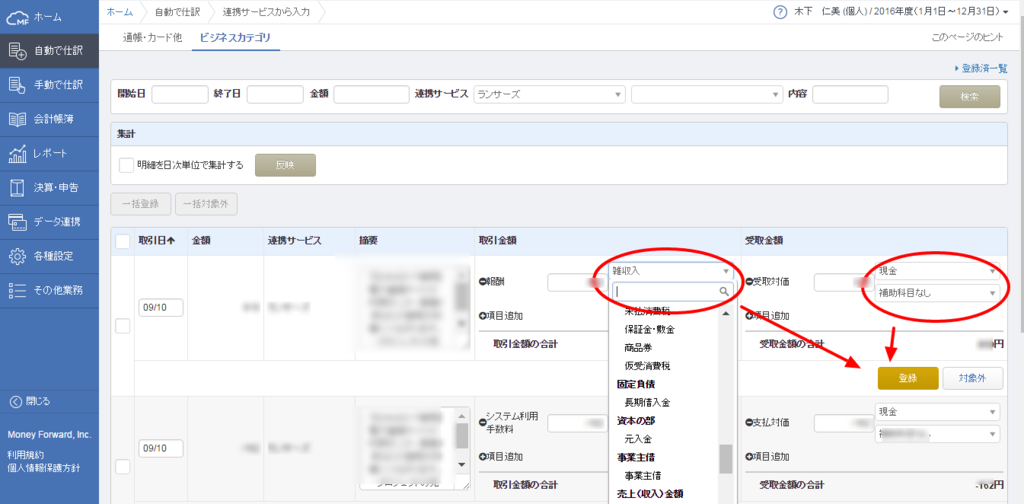Expand the 連携サービス ランサーズ dropdown
Screen dimensions: 1024x504
coord(549,94)
